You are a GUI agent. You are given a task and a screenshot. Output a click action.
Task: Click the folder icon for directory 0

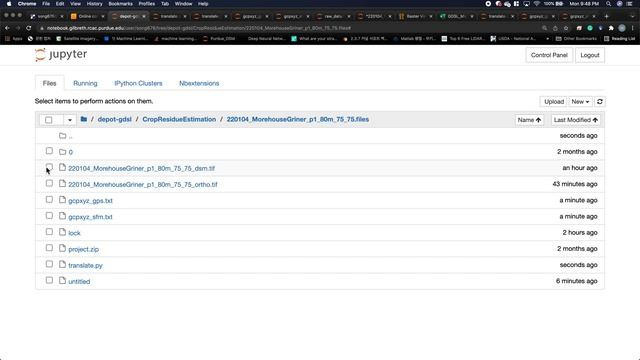click(62, 152)
